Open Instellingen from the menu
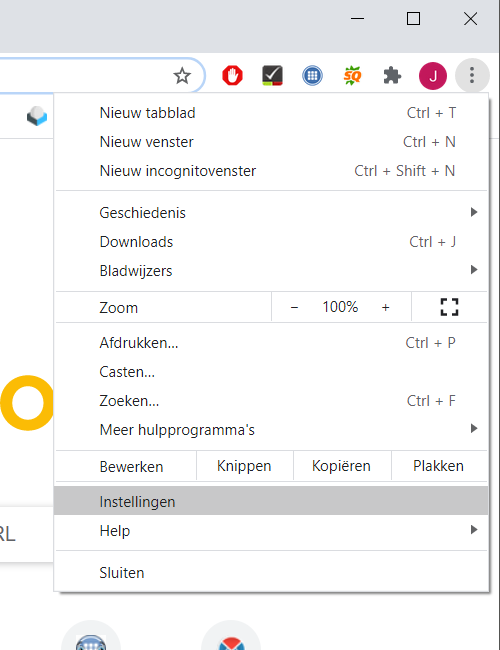The height and width of the screenshot is (650, 500). pyautogui.click(x=272, y=501)
